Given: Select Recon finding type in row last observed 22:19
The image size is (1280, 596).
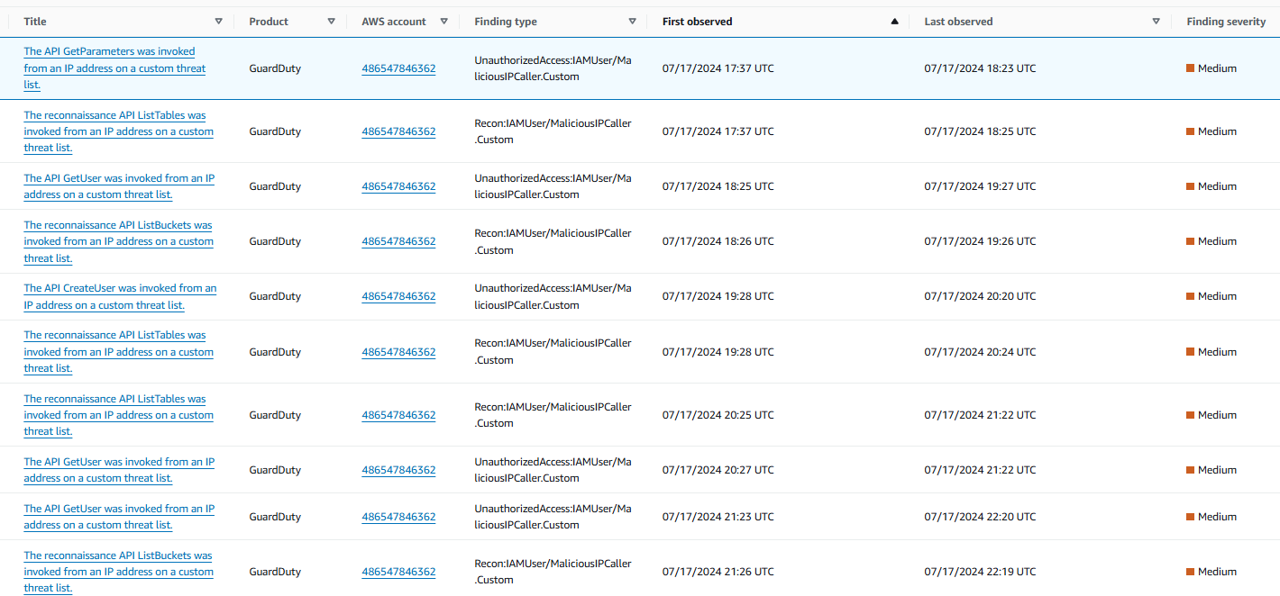Looking at the screenshot, I should 553,572.
